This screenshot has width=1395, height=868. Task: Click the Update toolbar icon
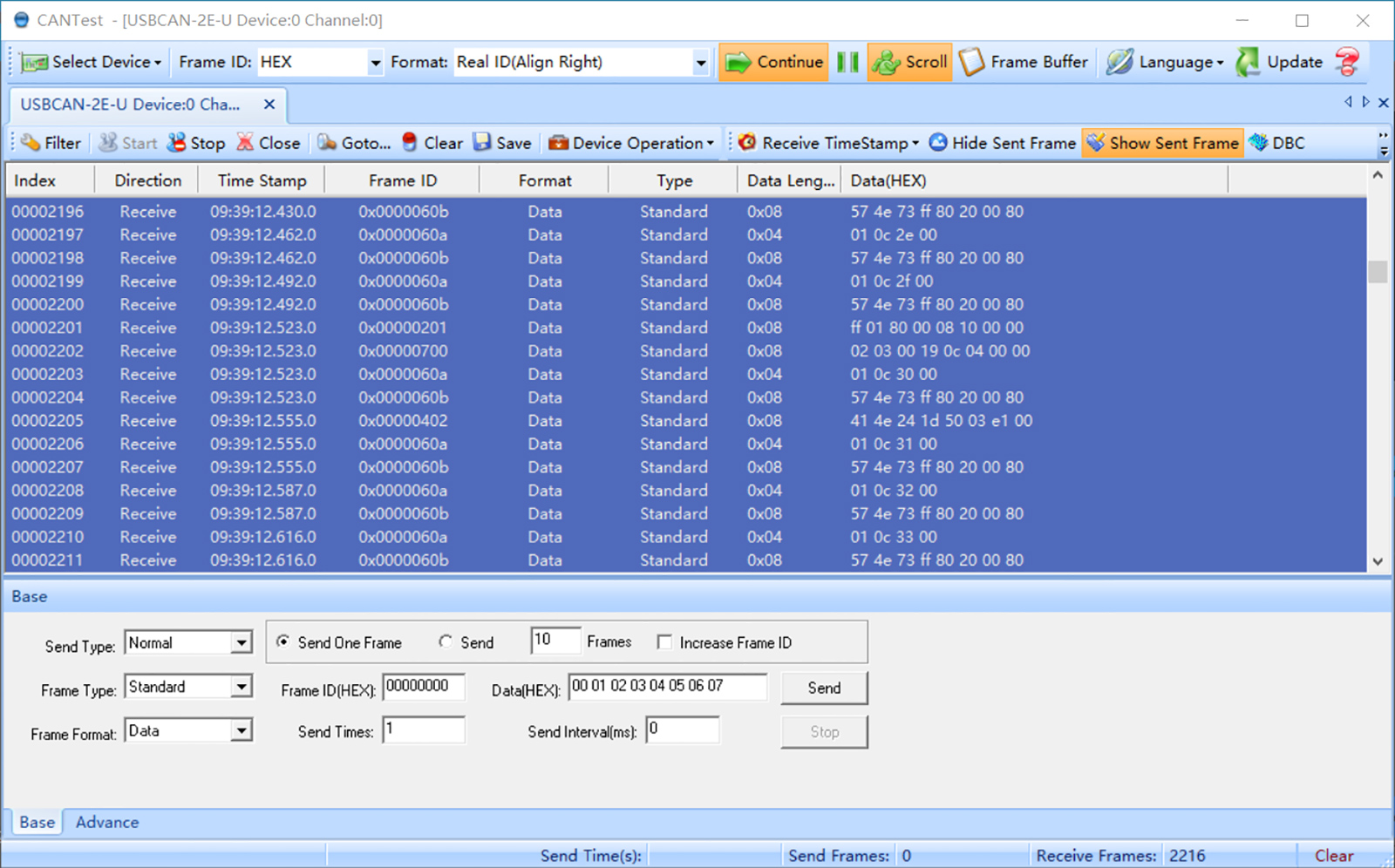[1249, 62]
